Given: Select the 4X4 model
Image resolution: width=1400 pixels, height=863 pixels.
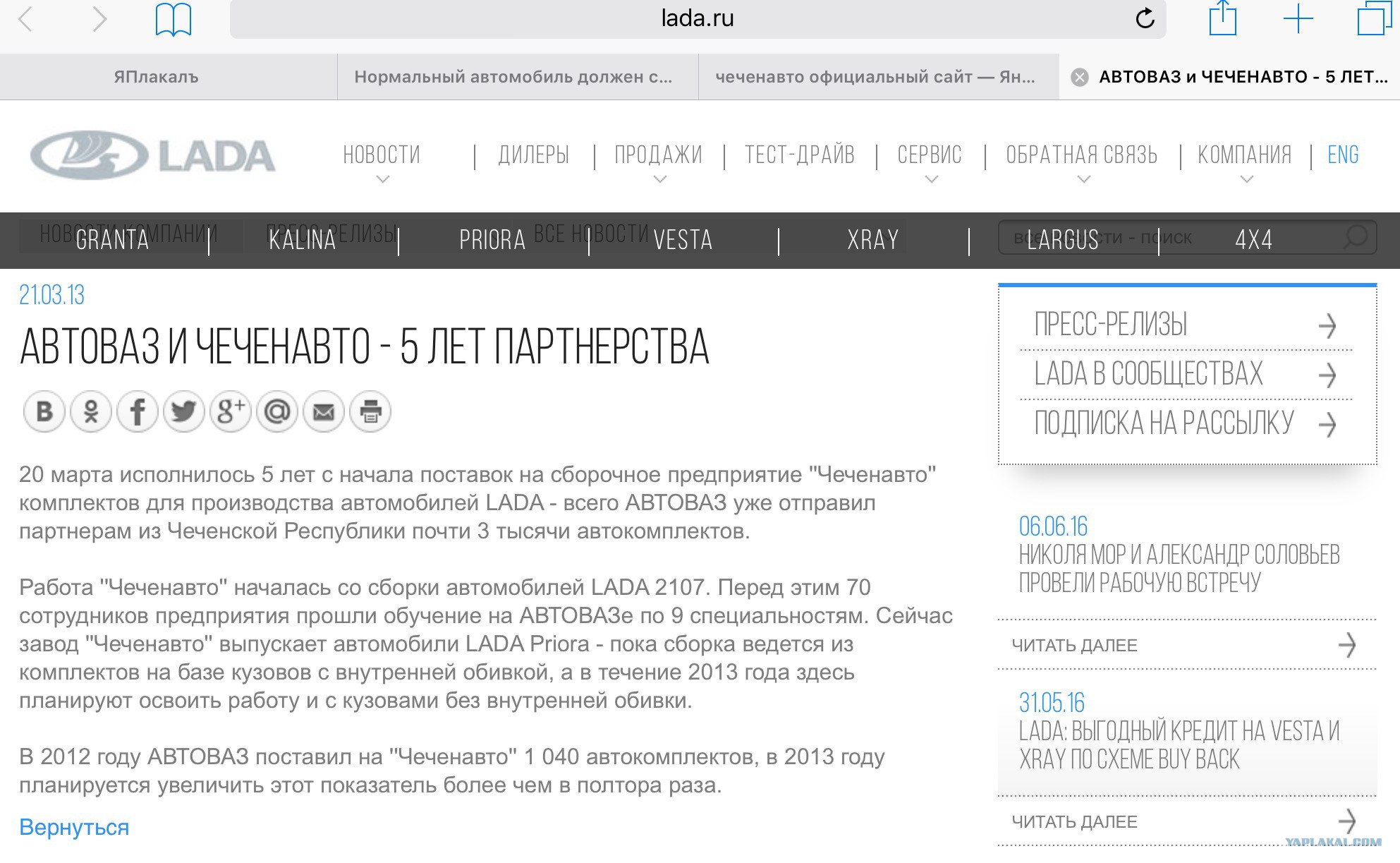Looking at the screenshot, I should pos(1253,240).
